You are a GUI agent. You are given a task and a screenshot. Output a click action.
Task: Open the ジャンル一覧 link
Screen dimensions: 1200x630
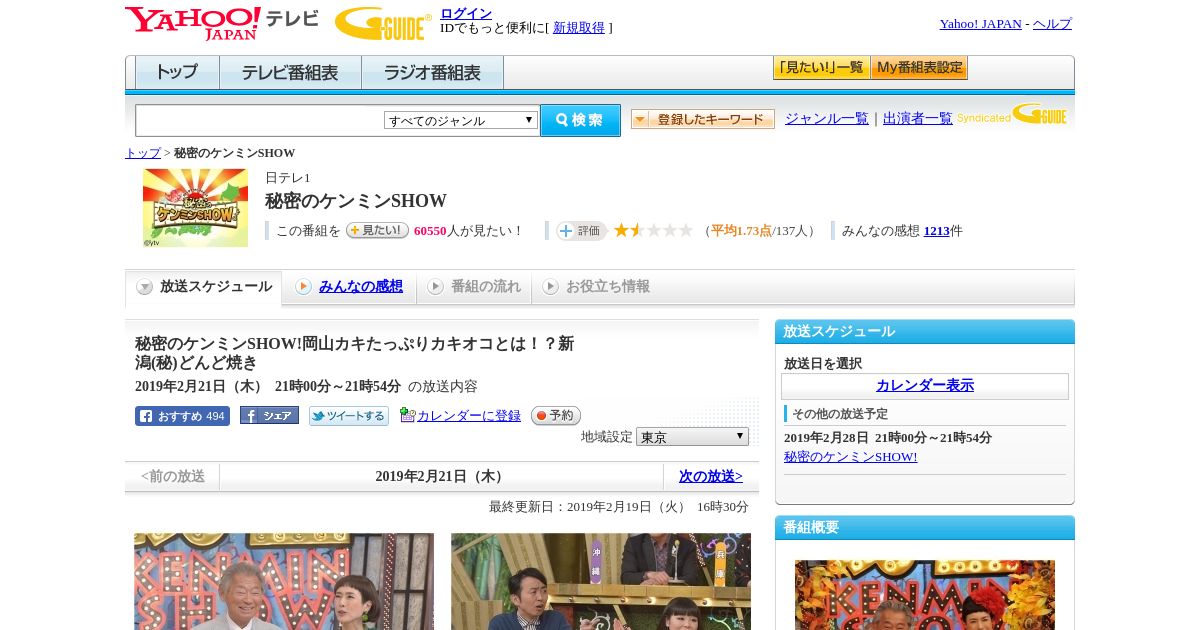pyautogui.click(x=827, y=119)
